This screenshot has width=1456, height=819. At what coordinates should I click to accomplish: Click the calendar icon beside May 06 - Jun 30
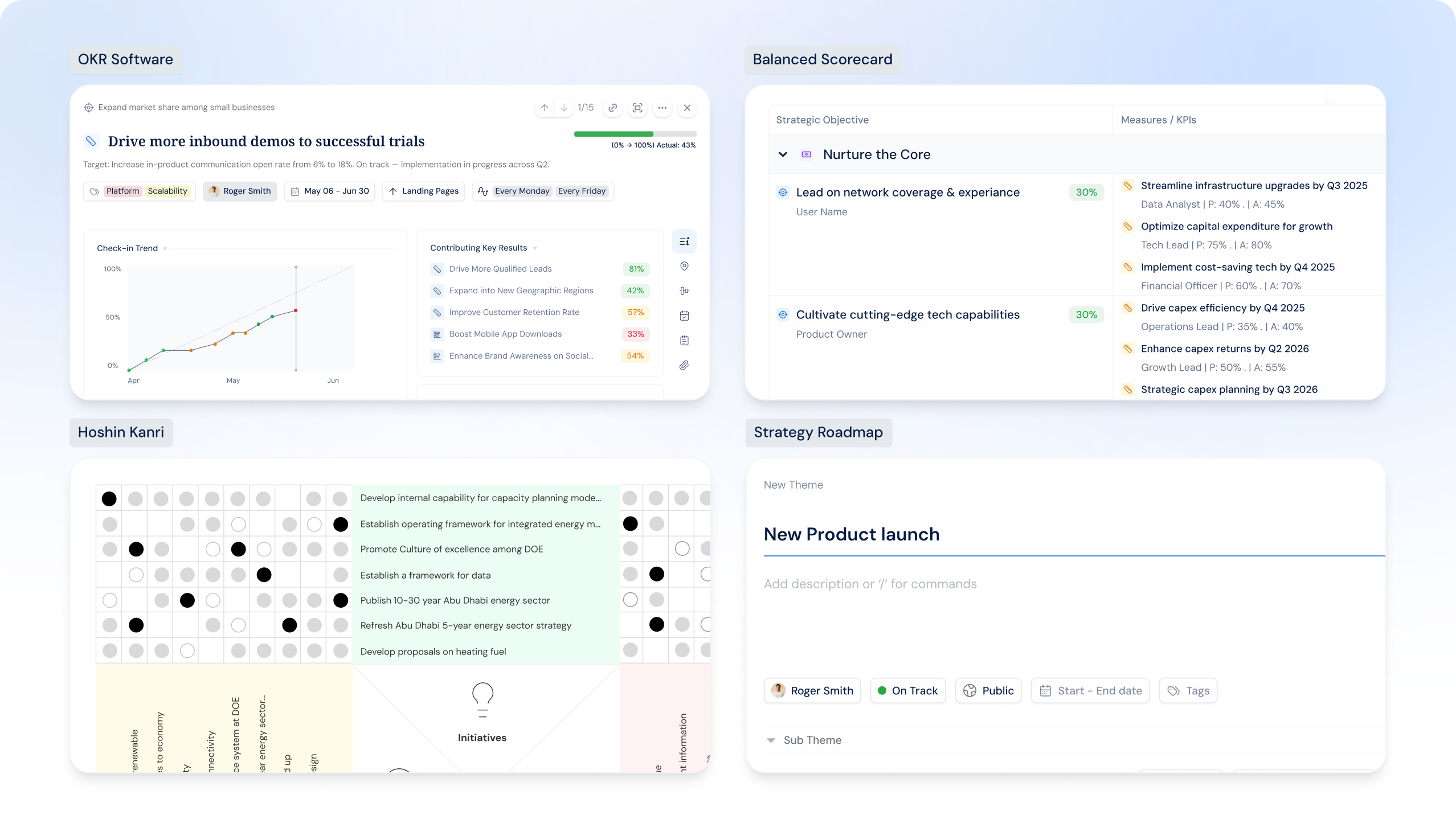(x=295, y=191)
